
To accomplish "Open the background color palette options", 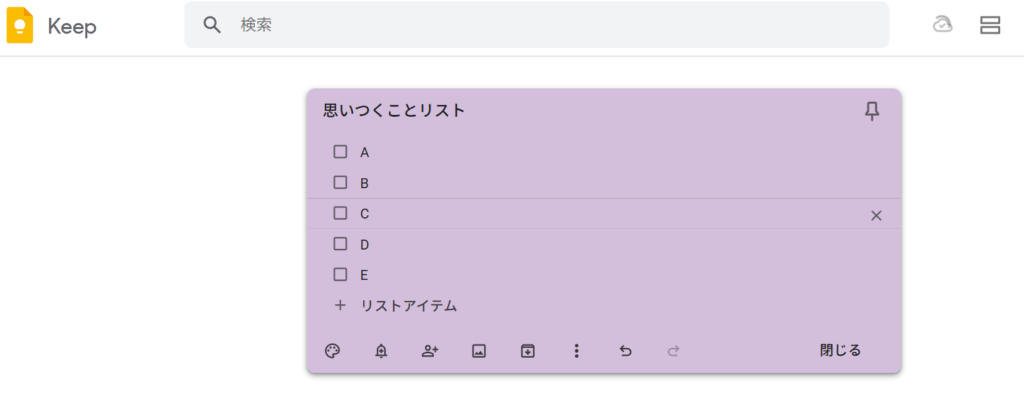I will point(332,351).
